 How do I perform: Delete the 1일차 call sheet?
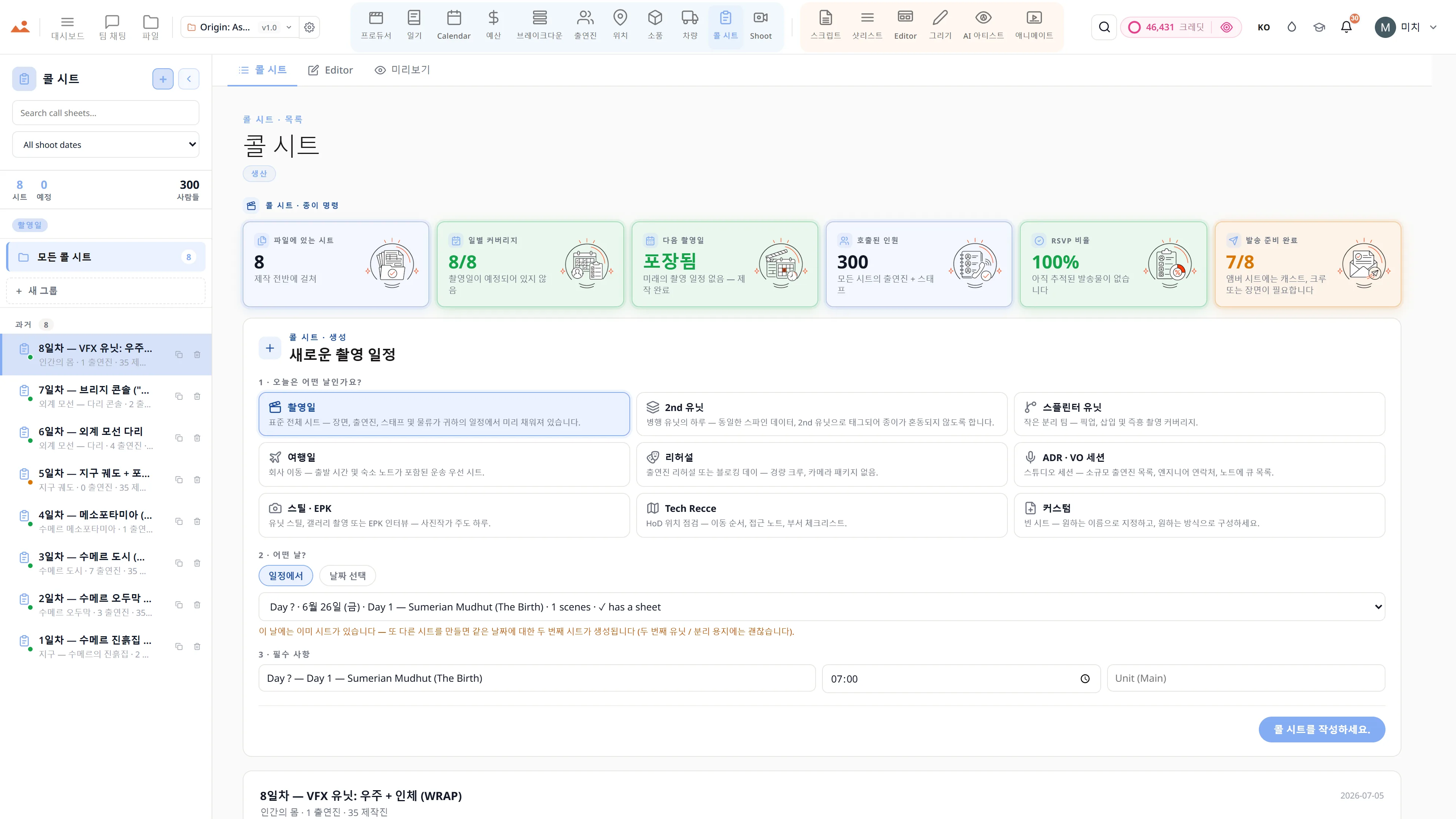click(197, 646)
